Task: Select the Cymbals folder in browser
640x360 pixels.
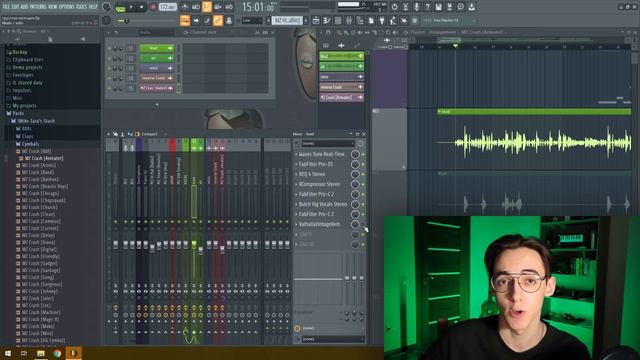Action: click(x=30, y=144)
